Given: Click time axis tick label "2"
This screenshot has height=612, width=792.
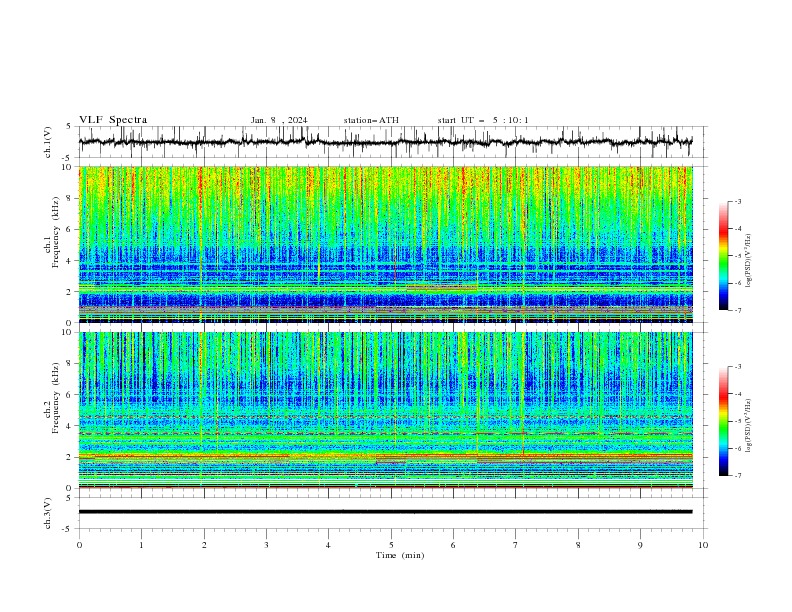Looking at the screenshot, I should [204, 545].
